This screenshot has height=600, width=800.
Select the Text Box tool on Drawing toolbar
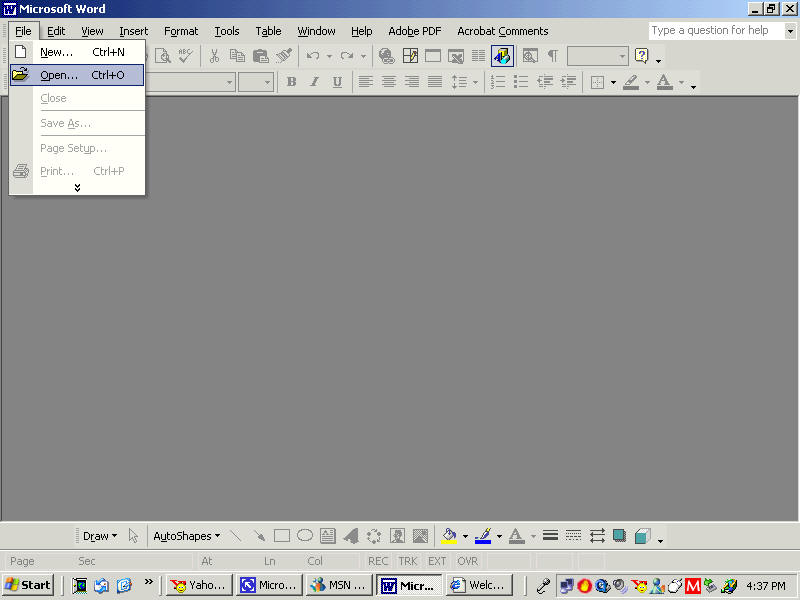pos(328,536)
